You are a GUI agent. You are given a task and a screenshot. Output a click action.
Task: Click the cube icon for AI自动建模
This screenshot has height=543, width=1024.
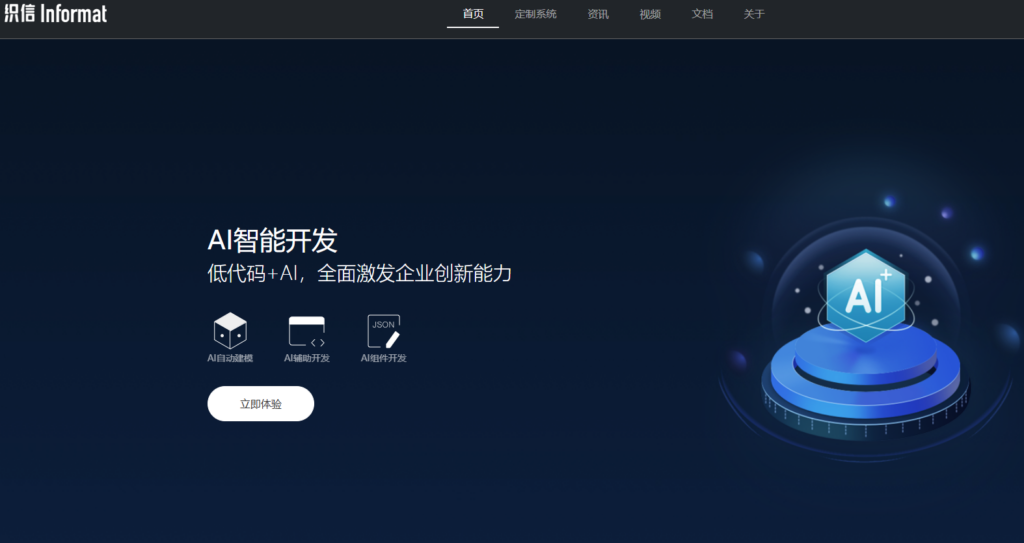point(230,330)
